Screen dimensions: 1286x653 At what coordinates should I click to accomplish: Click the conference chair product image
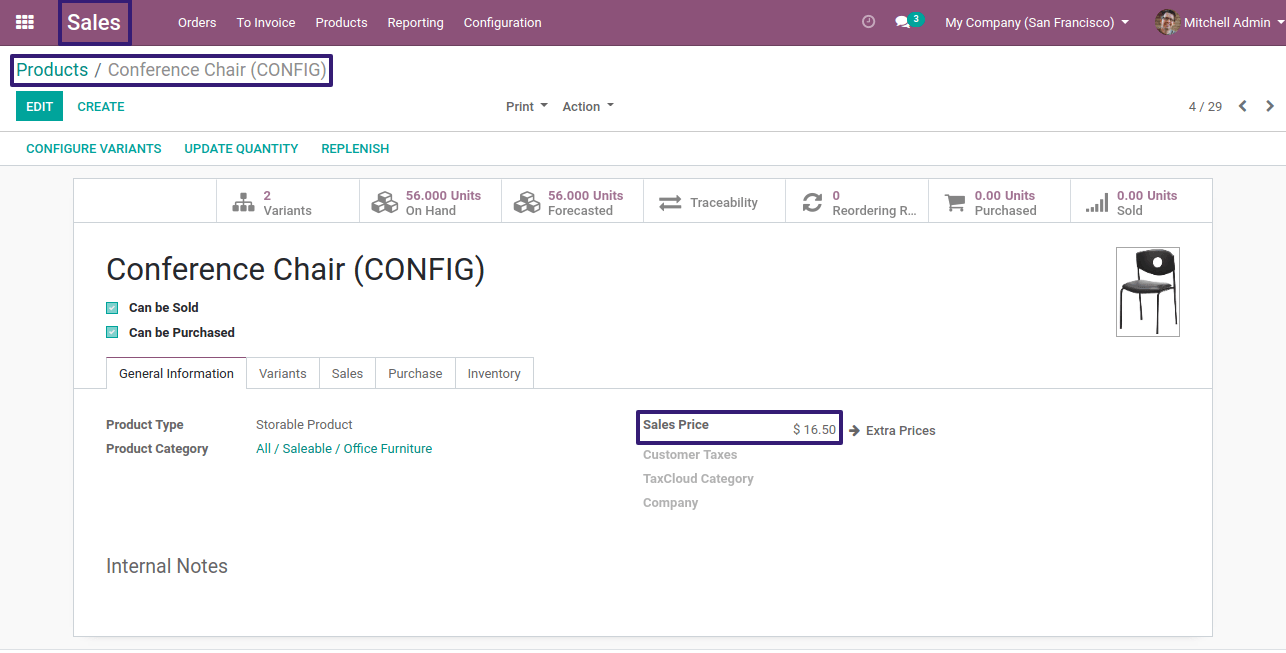click(1148, 292)
